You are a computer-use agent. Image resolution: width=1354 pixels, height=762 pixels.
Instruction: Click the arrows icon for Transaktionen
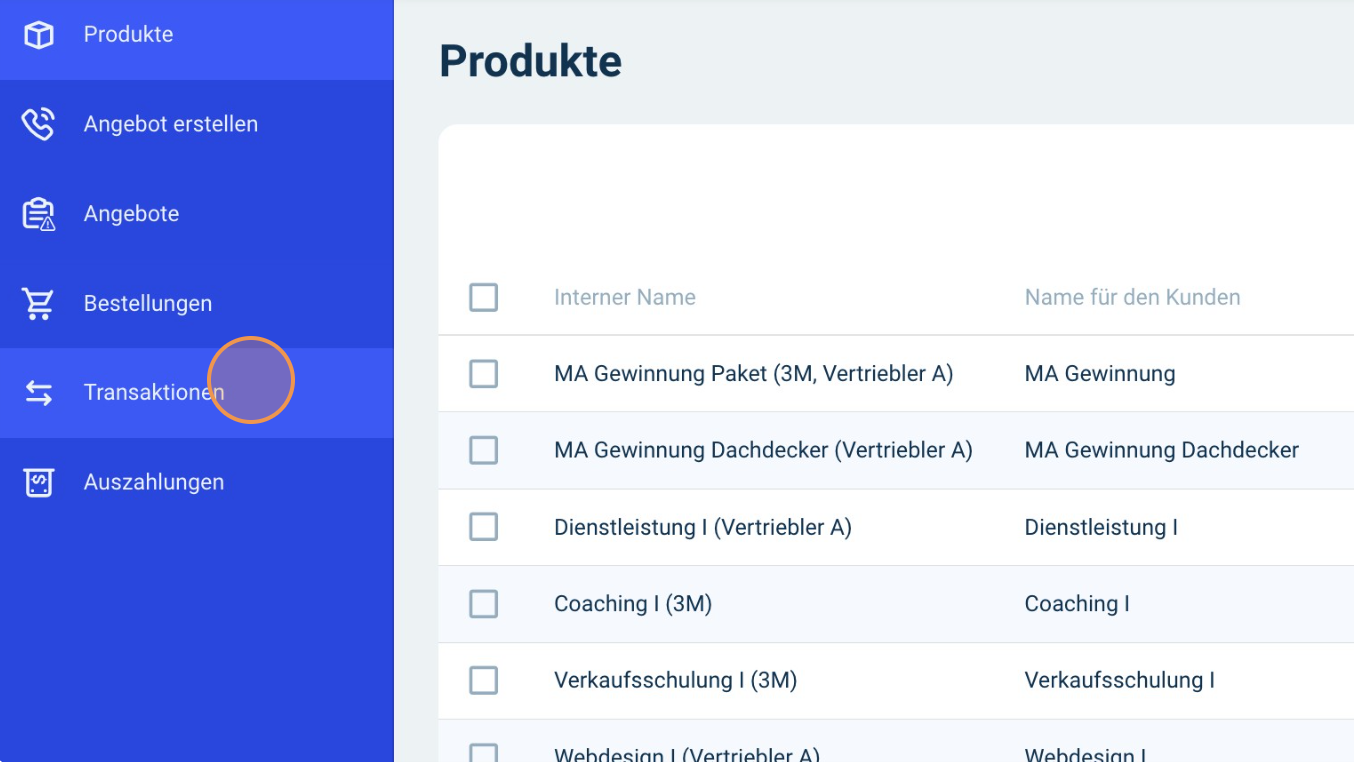click(38, 393)
